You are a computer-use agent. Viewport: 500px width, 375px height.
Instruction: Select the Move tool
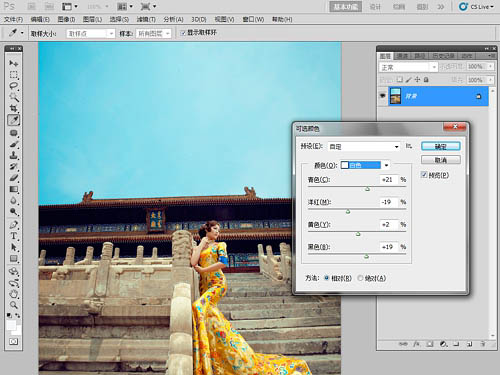click(x=14, y=63)
